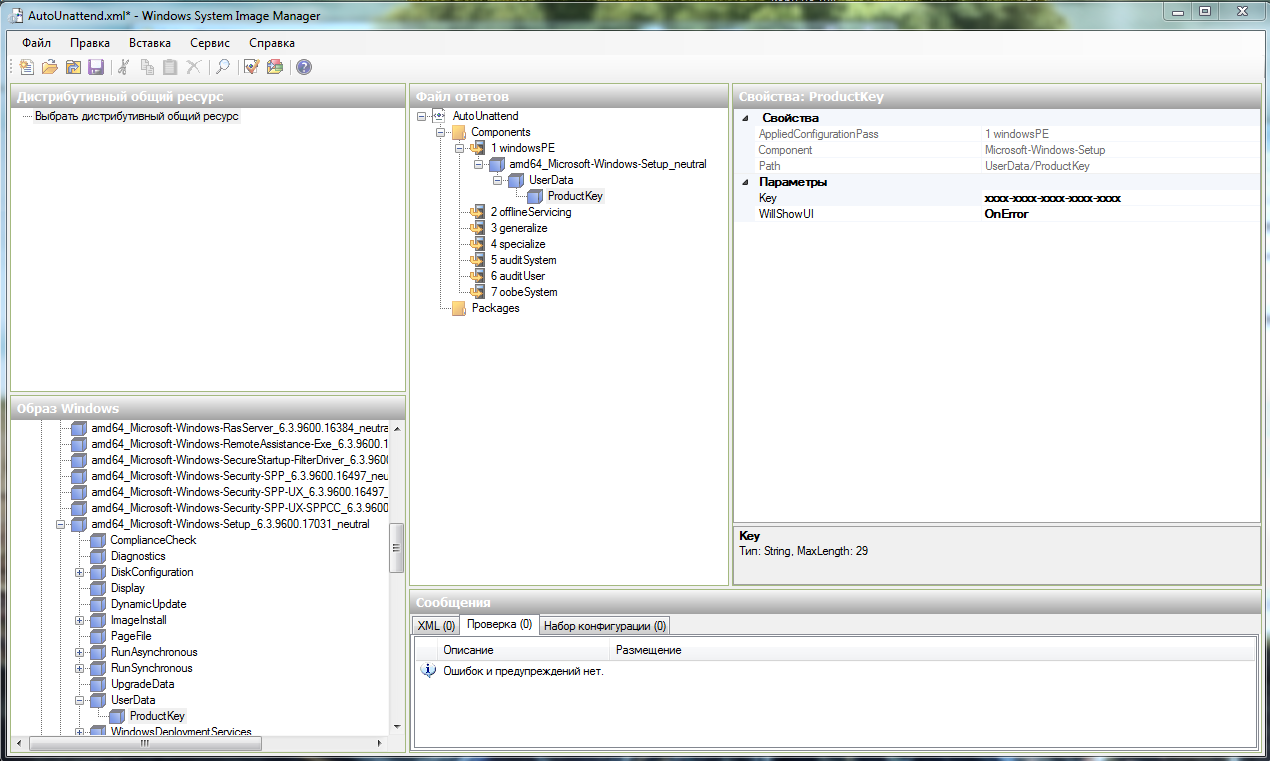Image resolution: width=1270 pixels, height=761 pixels.
Task: Open Help with the question mark icon
Action: tap(304, 67)
